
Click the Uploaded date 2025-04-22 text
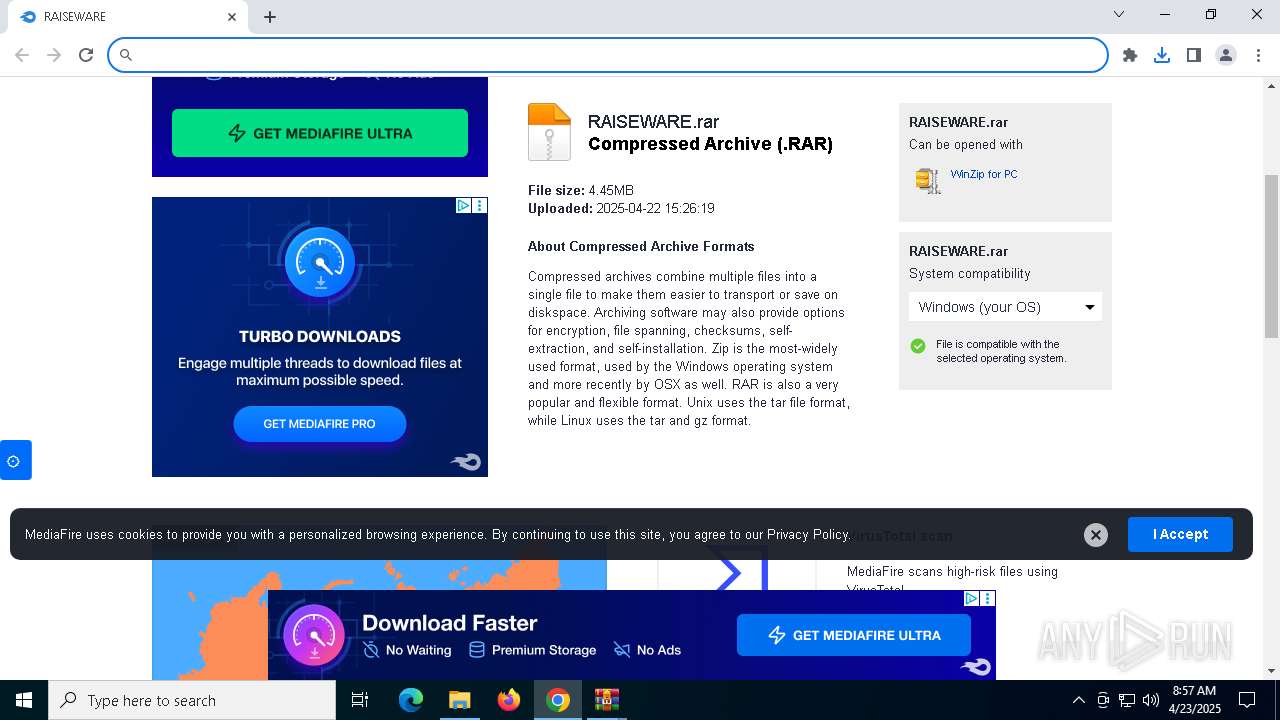pyautogui.click(x=621, y=208)
